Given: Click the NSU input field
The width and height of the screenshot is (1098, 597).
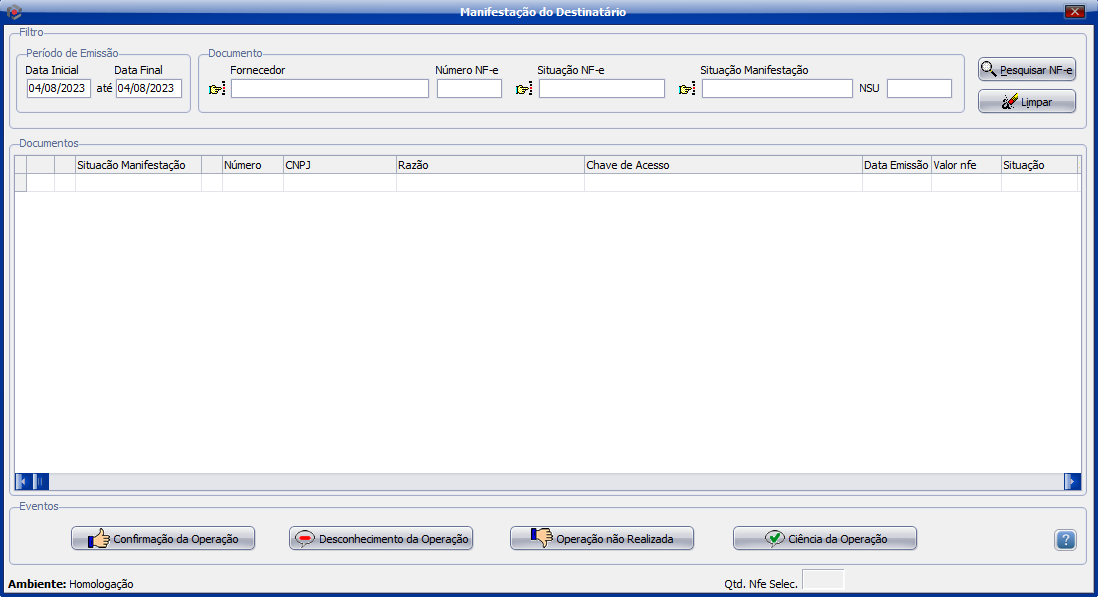Looking at the screenshot, I should tap(919, 89).
